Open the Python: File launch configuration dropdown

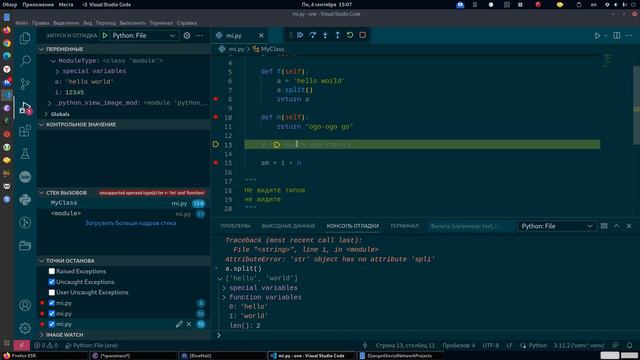tap(144, 36)
